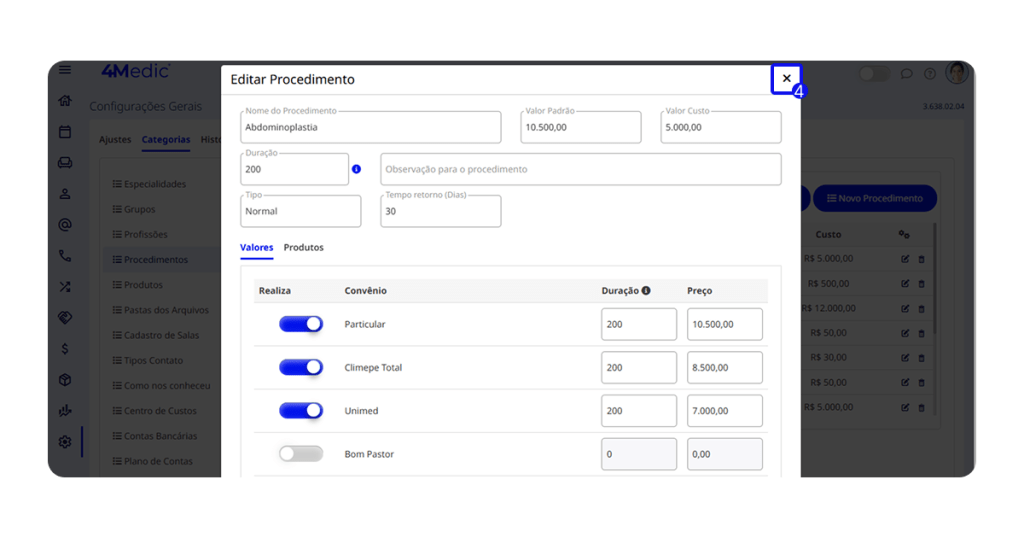Click the help question mark icon
This screenshot has width=1024, height=538.
pyautogui.click(x=930, y=74)
